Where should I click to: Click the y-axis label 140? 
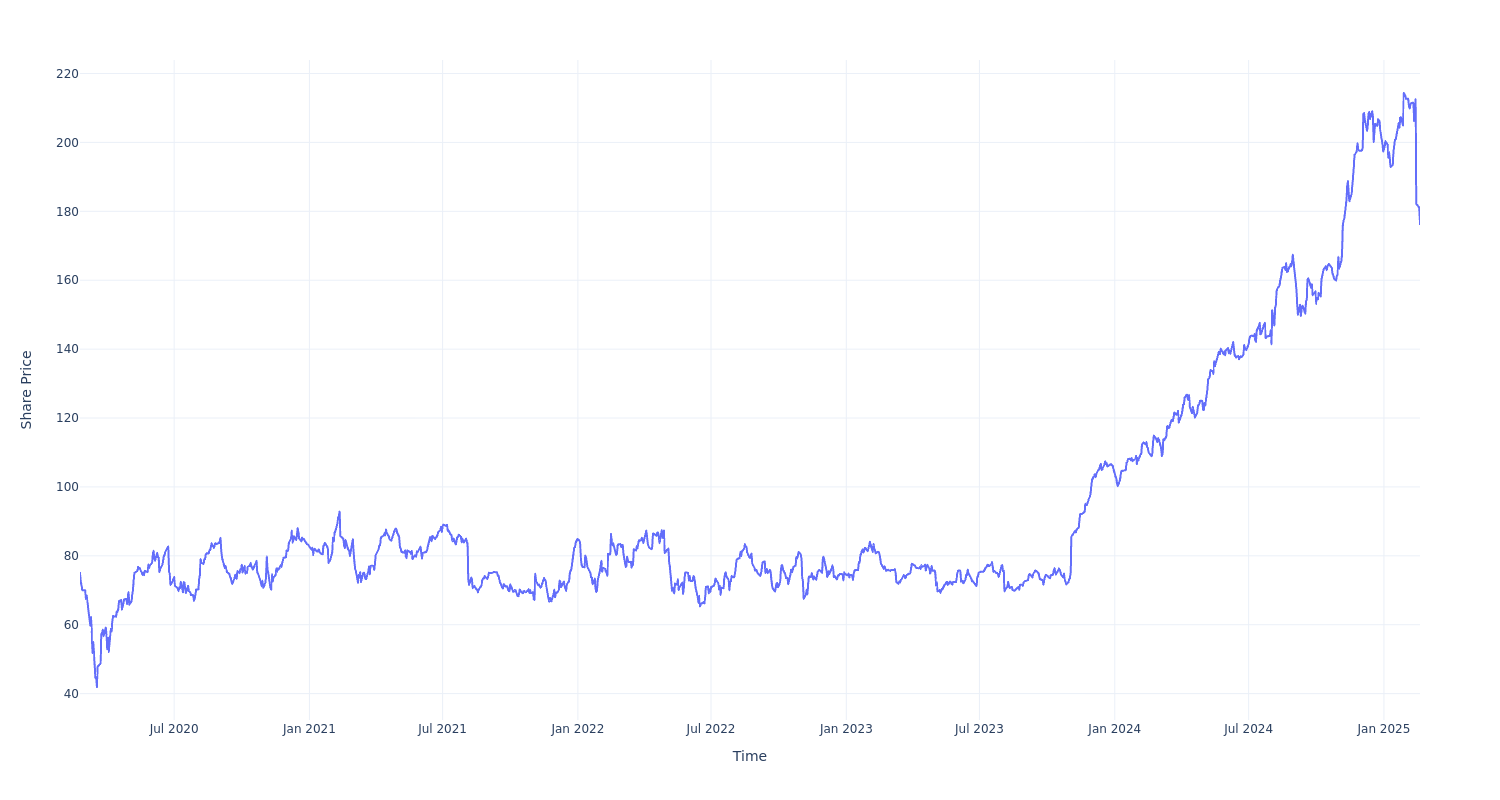pos(67,349)
